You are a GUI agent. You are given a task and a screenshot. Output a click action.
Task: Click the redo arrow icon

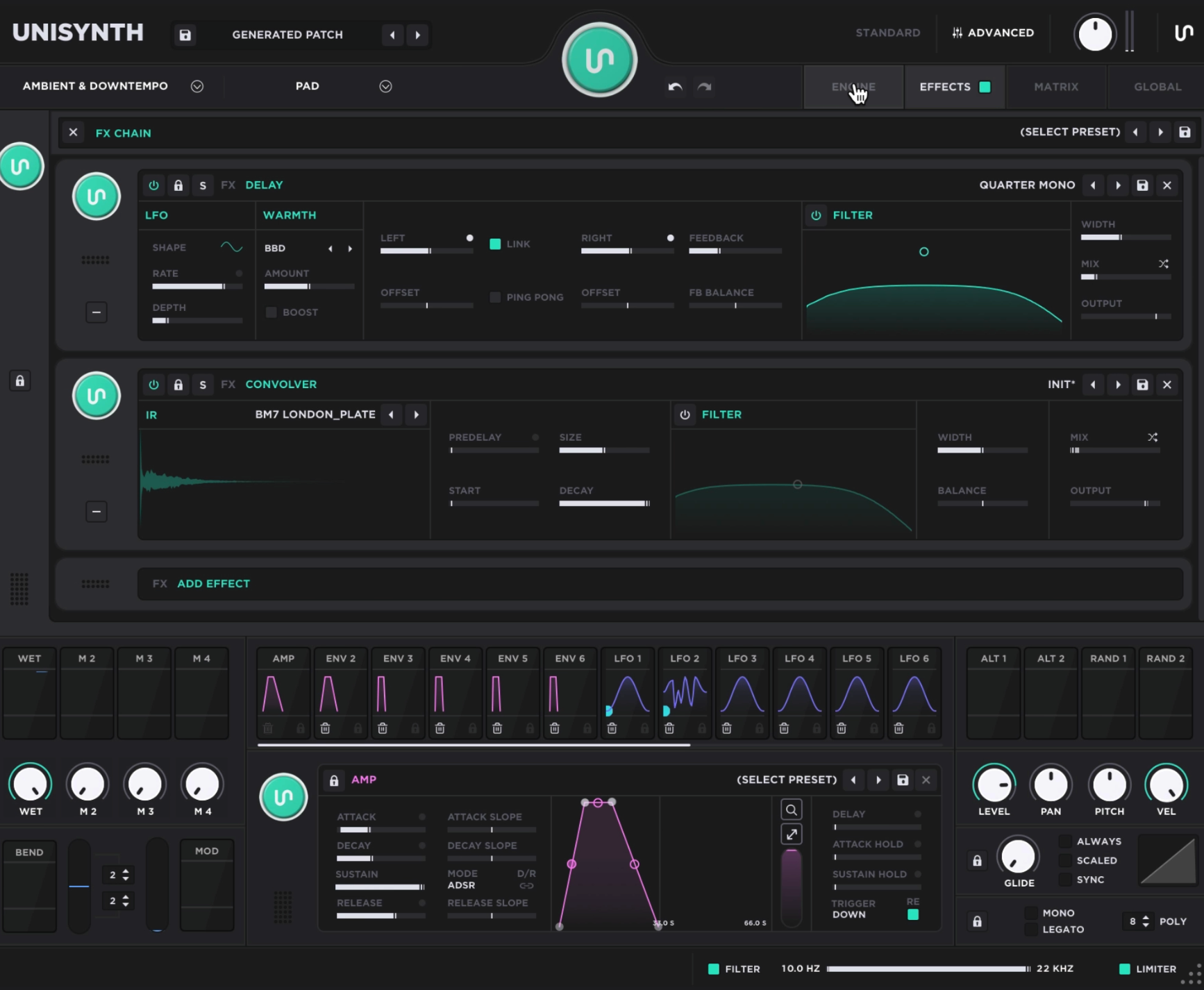tap(705, 87)
